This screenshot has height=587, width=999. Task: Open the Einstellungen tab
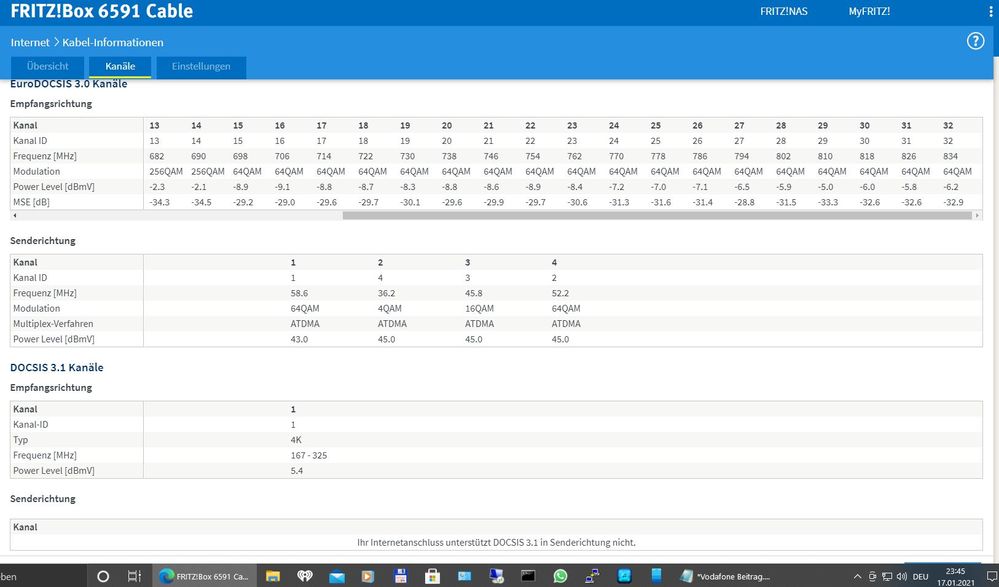pyautogui.click(x=201, y=66)
